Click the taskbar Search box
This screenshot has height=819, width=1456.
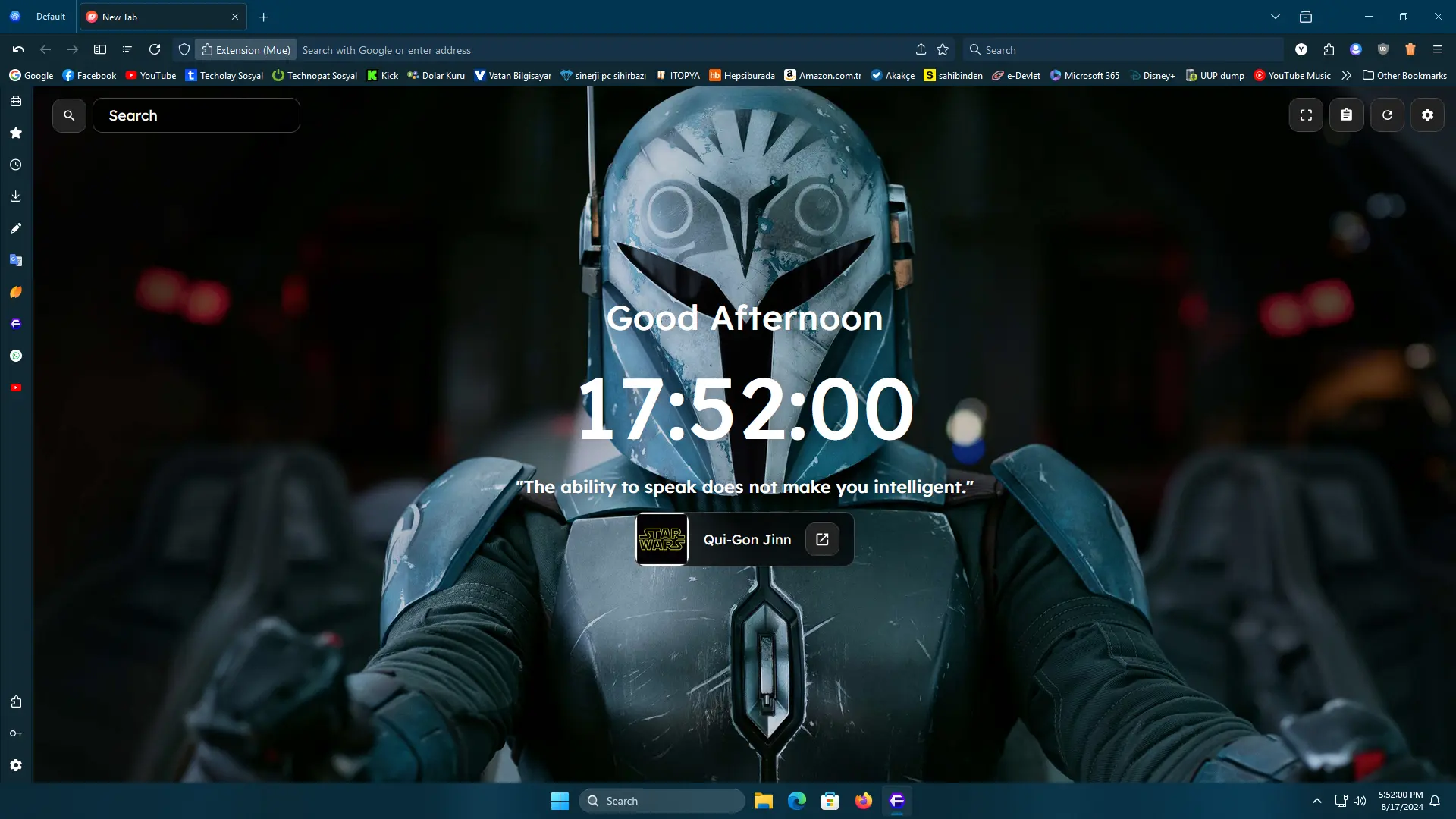coord(662,801)
